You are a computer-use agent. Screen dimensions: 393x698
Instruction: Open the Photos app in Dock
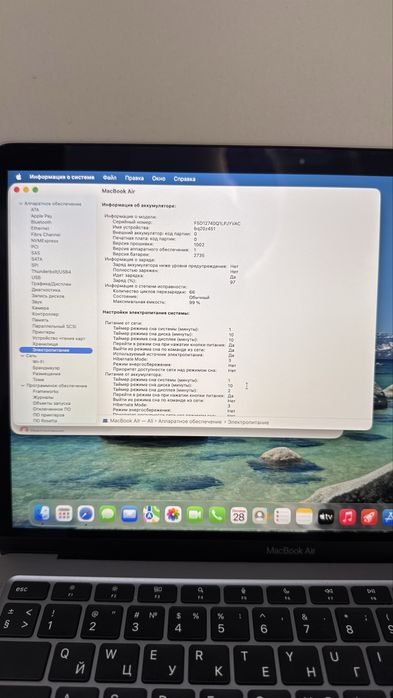pos(173,515)
